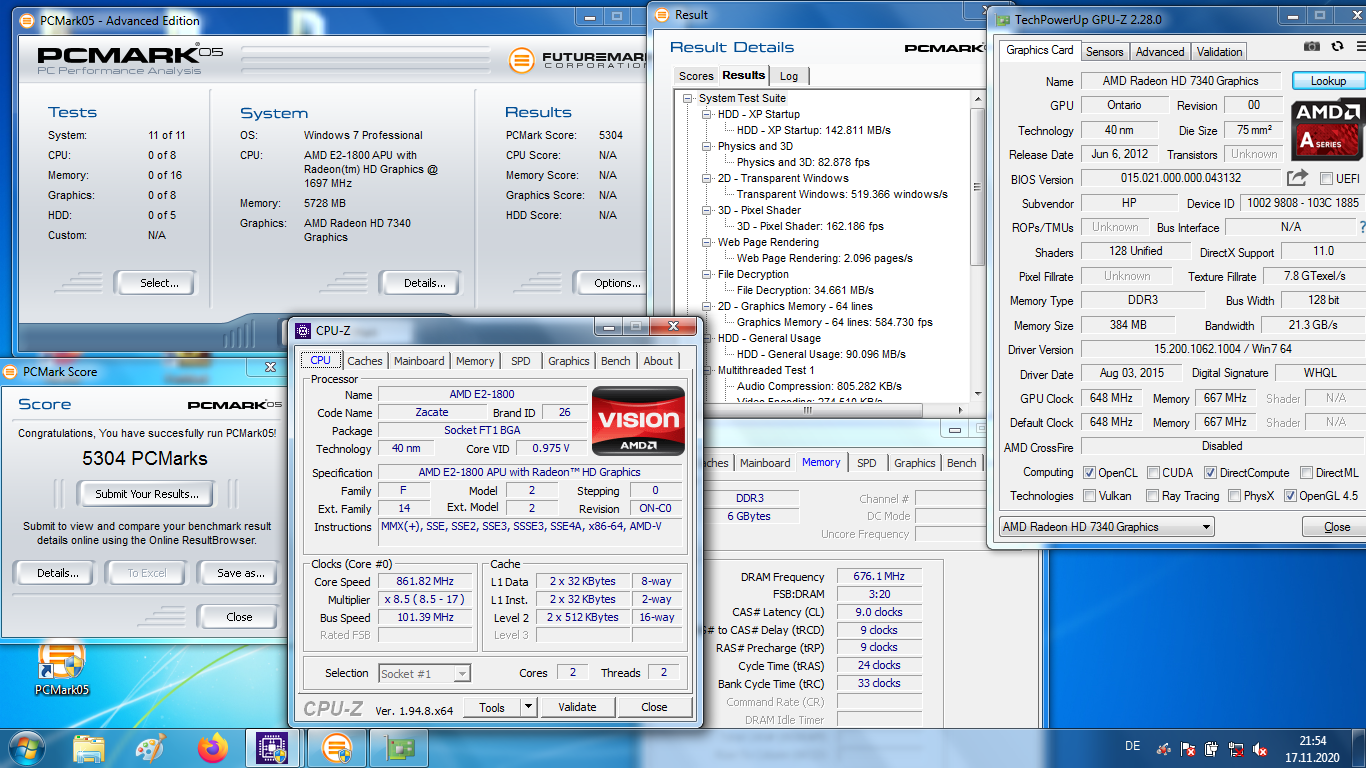
Task: Click the Result window title bar icon
Action: tap(662, 15)
